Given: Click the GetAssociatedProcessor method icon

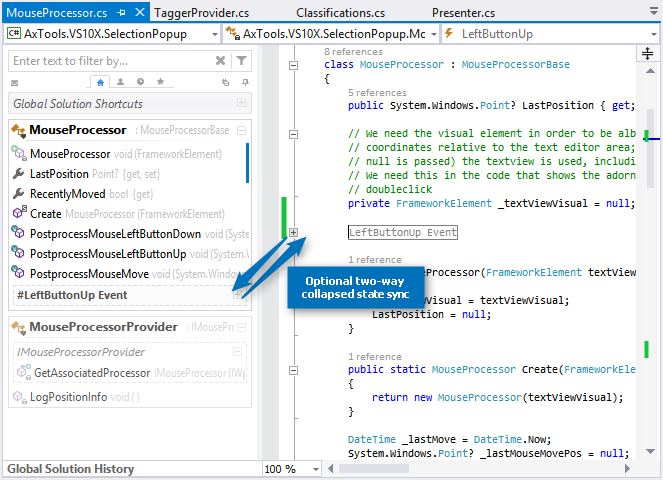Looking at the screenshot, I should point(24,372).
